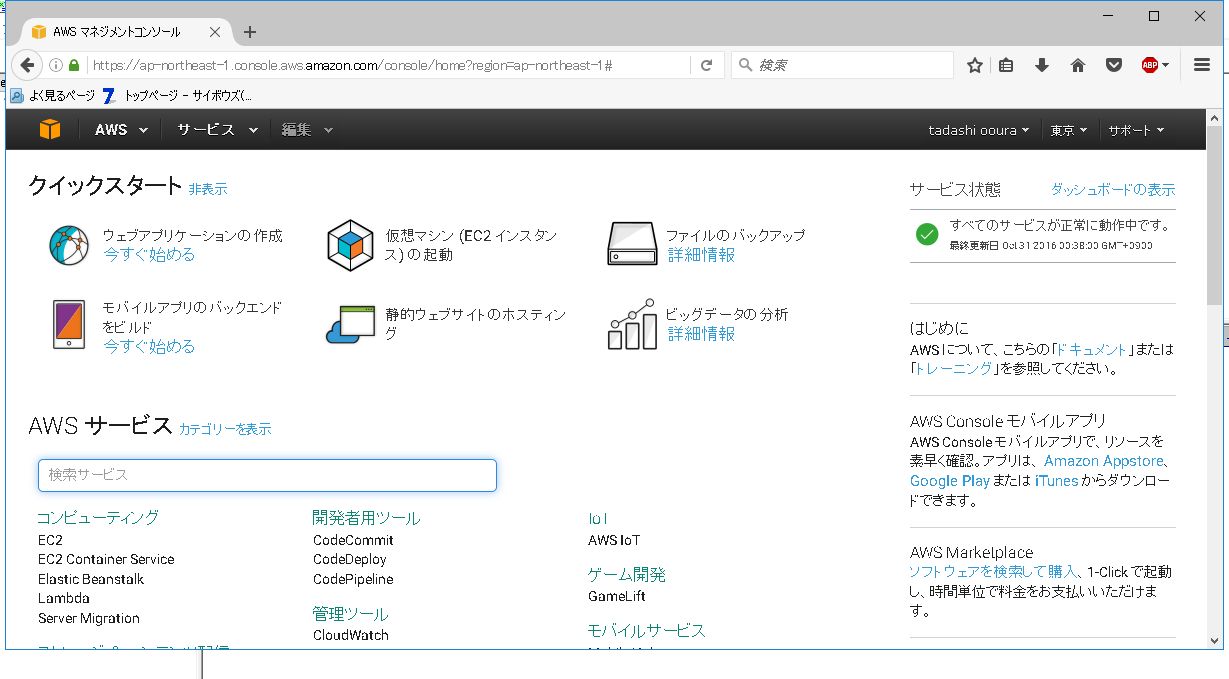The width and height of the screenshot is (1229, 679).
Task: Expand the 編集 dropdown menu
Action: tap(307, 130)
